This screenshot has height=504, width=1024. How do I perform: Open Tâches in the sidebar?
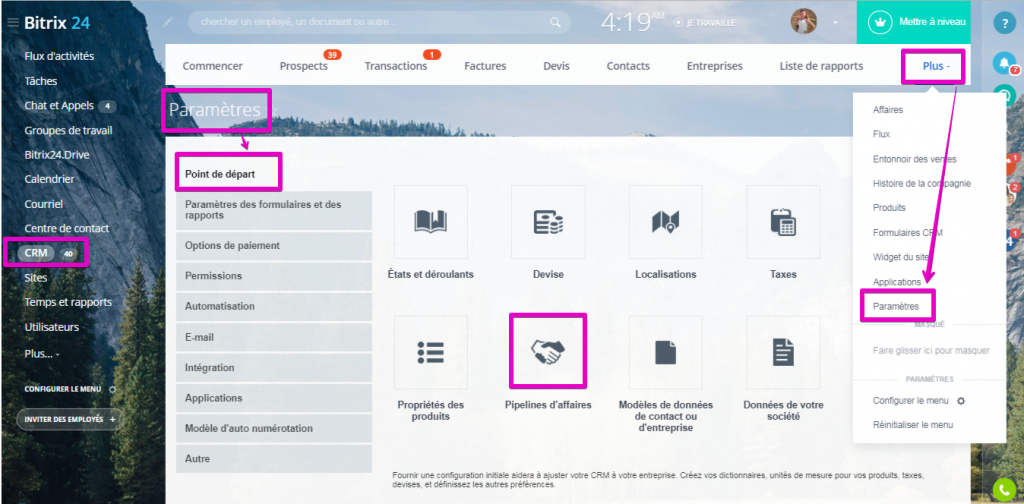pos(40,81)
